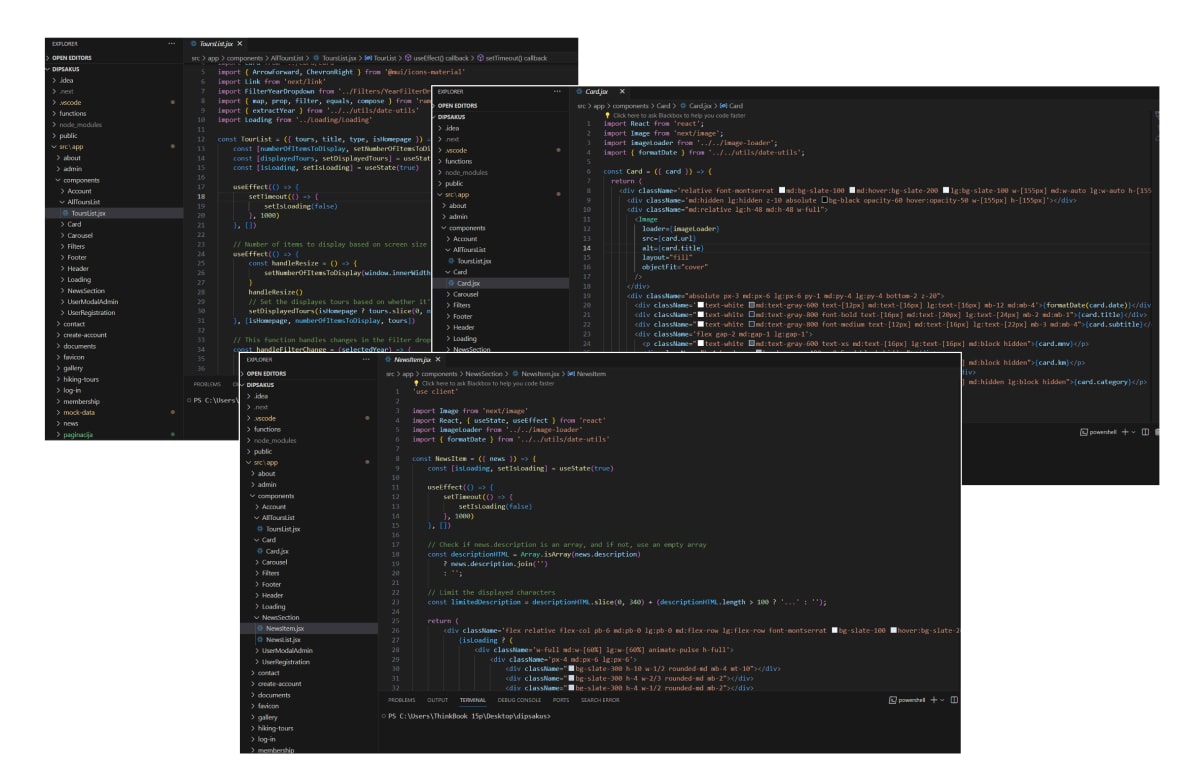Close the Card.jsx editor tab
The height and width of the screenshot is (773, 1201).
622,91
